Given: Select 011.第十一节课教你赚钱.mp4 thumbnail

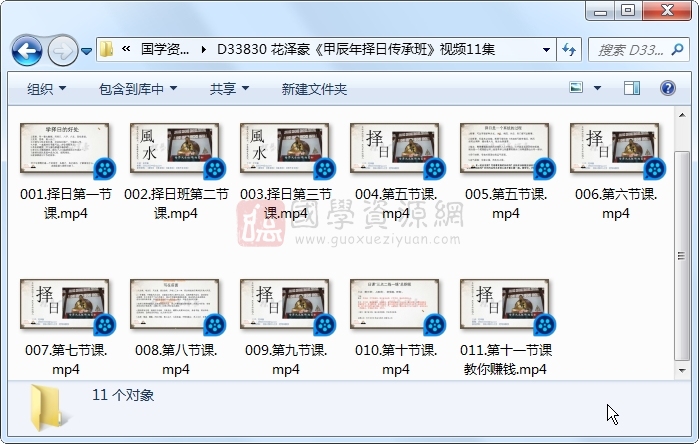Looking at the screenshot, I should 505,304.
